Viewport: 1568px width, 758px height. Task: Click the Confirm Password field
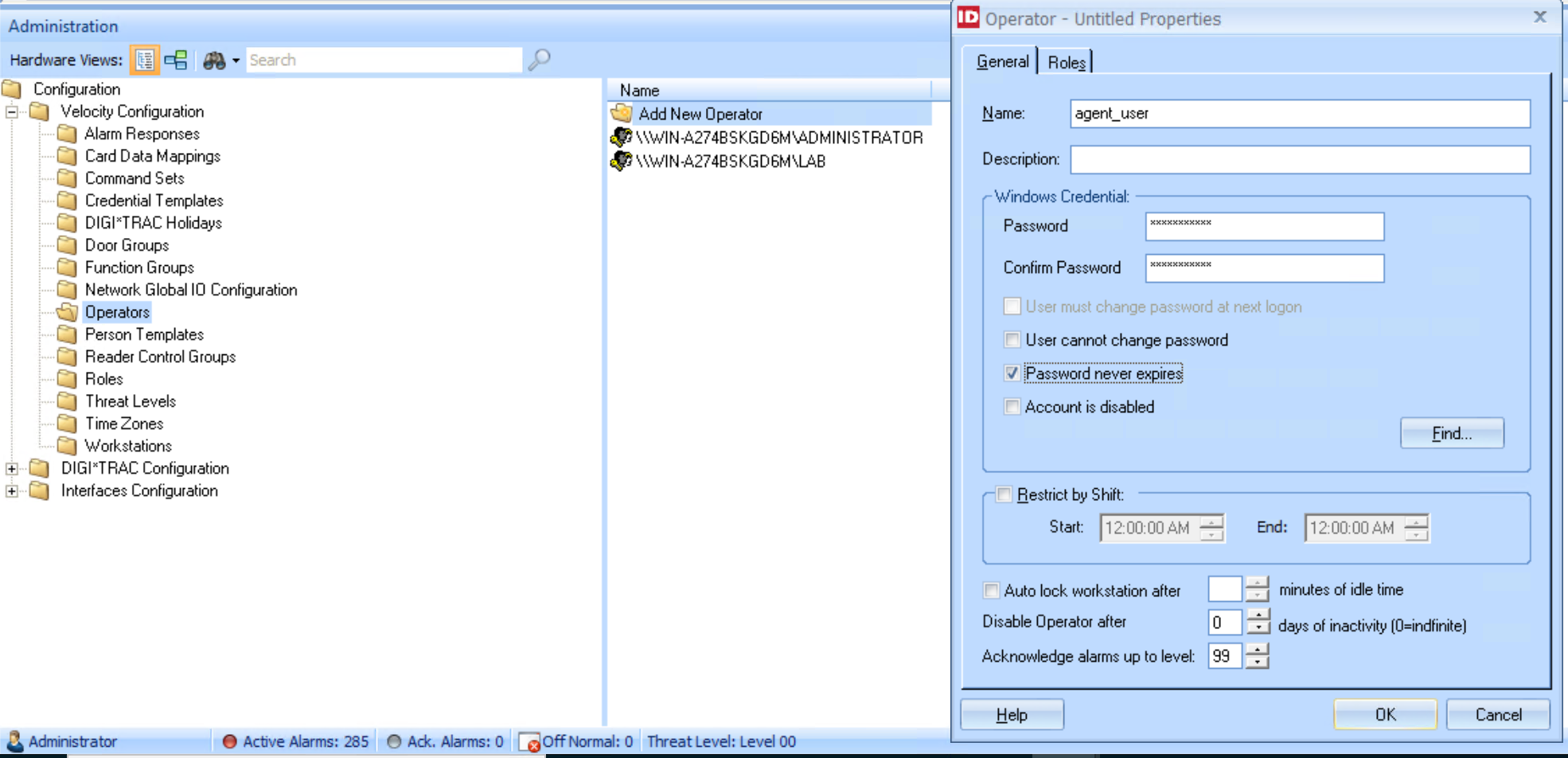click(1265, 268)
